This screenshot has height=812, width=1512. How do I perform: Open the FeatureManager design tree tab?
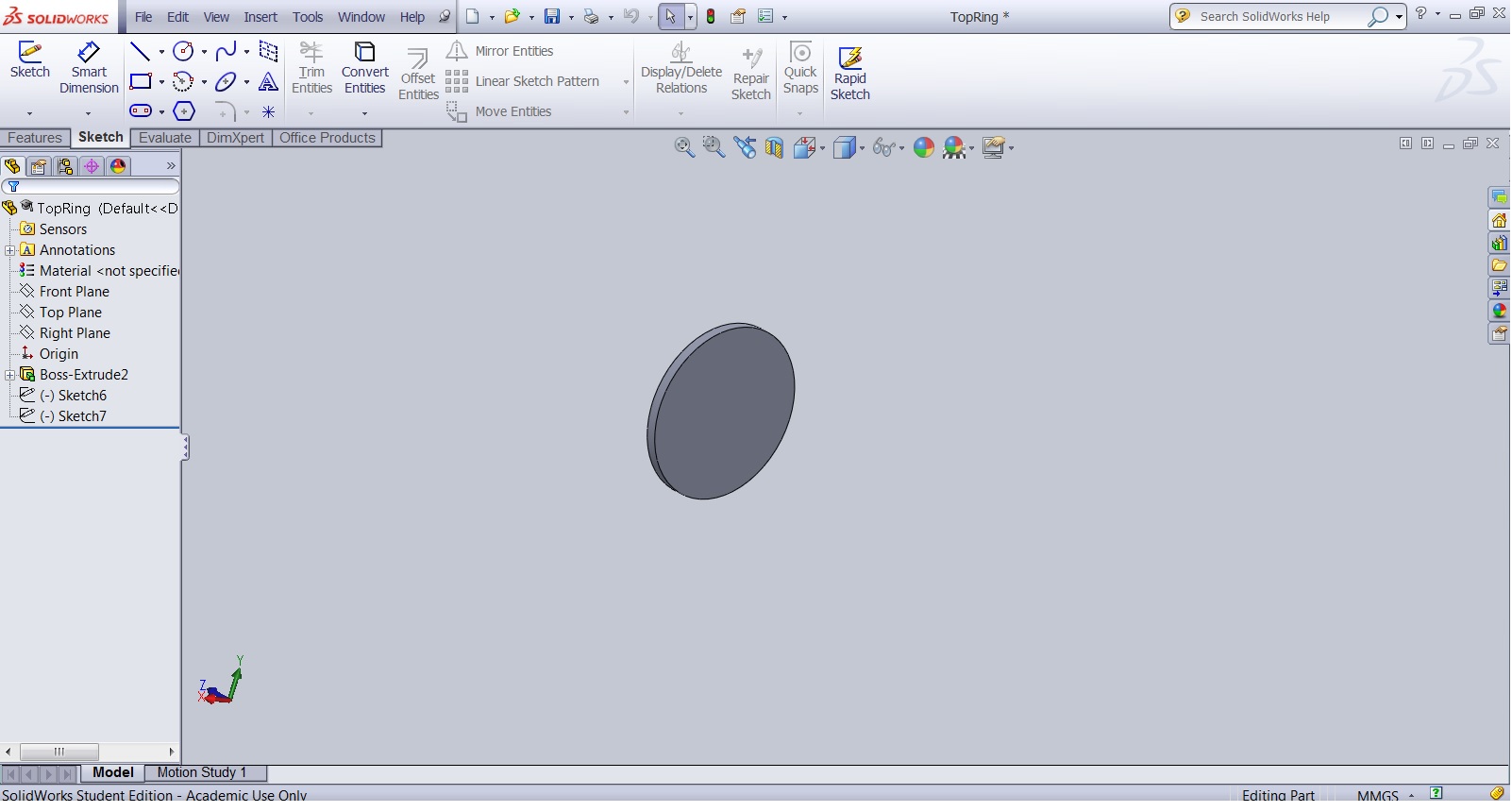pos(12,166)
